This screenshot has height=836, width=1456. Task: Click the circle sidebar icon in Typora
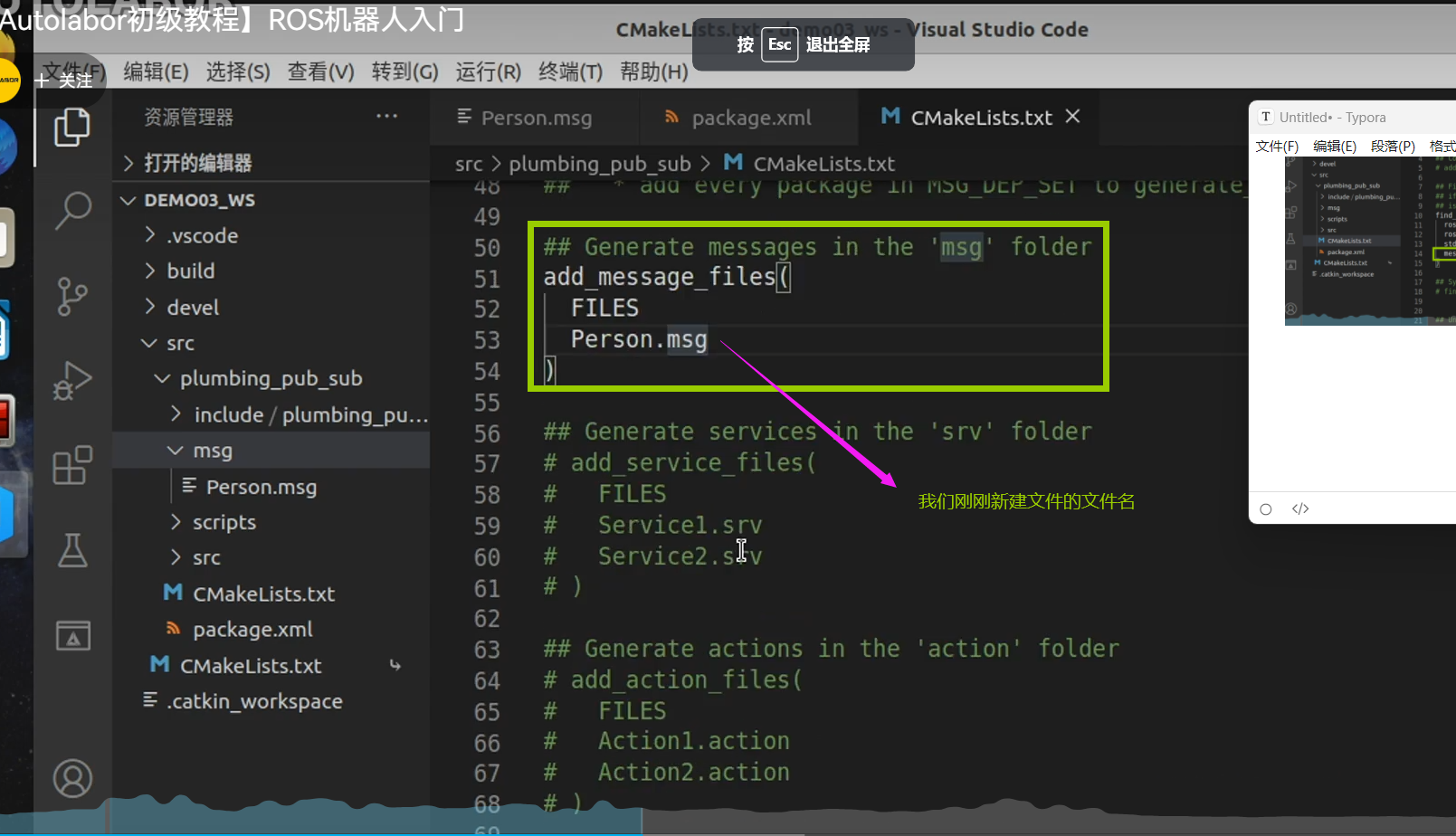point(1266,509)
